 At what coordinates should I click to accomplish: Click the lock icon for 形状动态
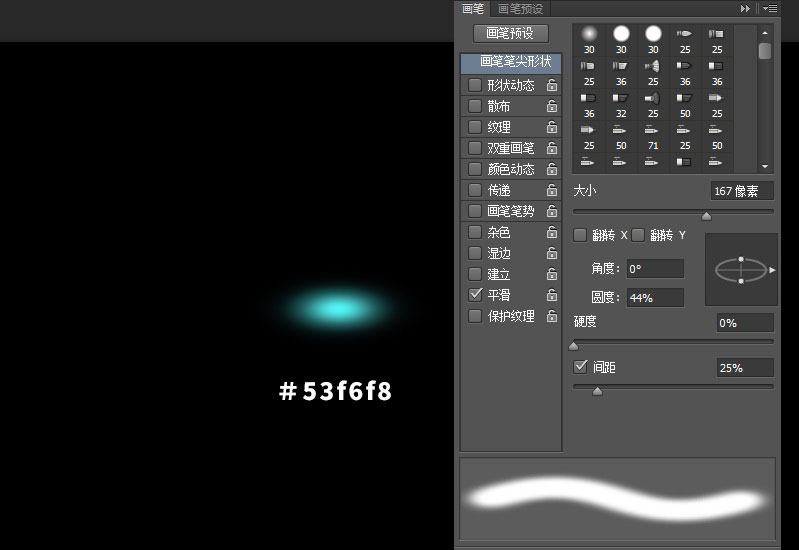[x=552, y=85]
